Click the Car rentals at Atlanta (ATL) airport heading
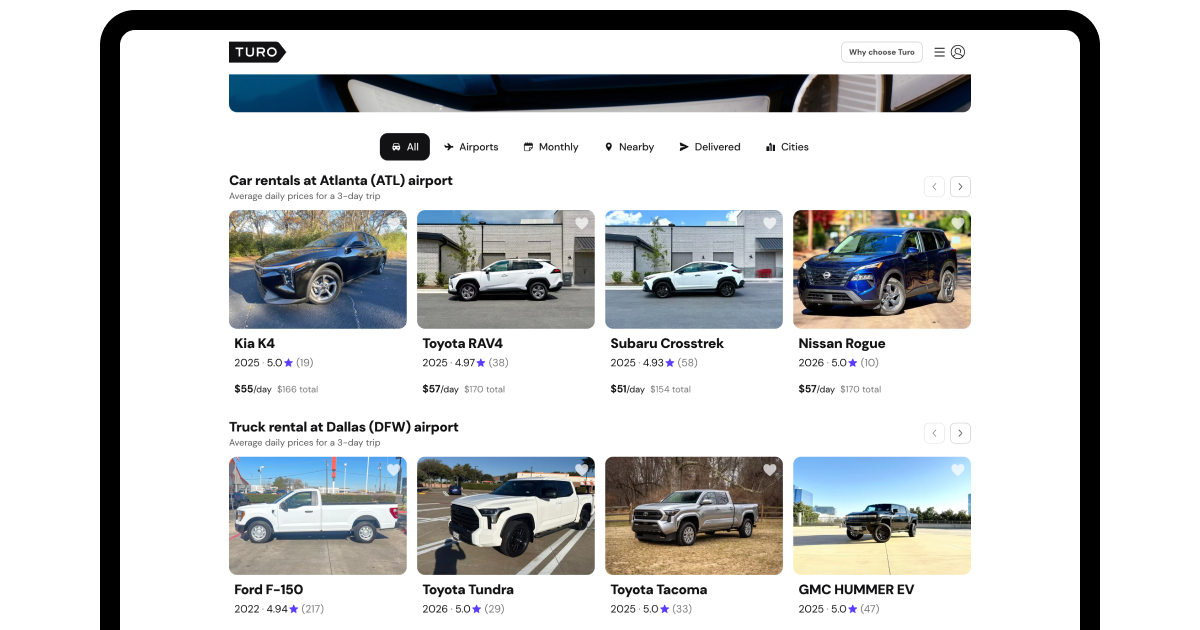Image resolution: width=1200 pixels, height=630 pixels. 341,181
